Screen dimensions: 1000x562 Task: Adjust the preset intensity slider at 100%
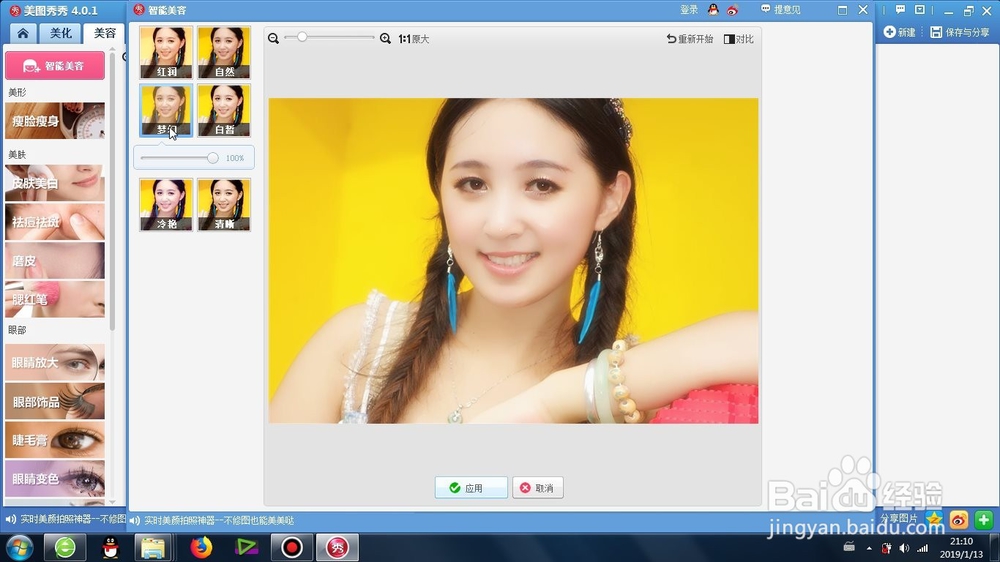212,158
